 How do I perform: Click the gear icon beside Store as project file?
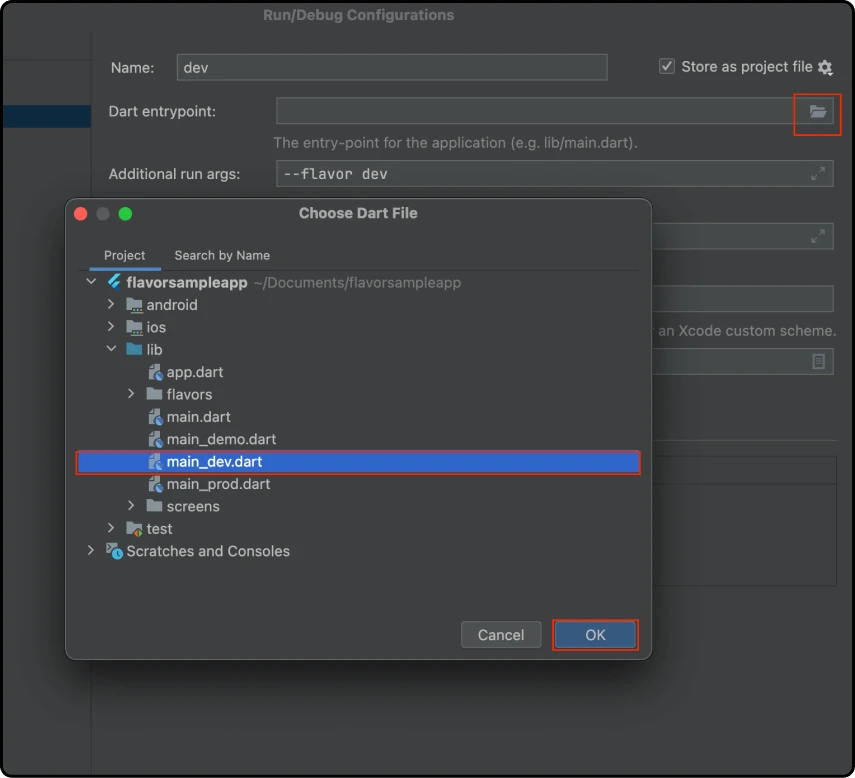tap(826, 66)
